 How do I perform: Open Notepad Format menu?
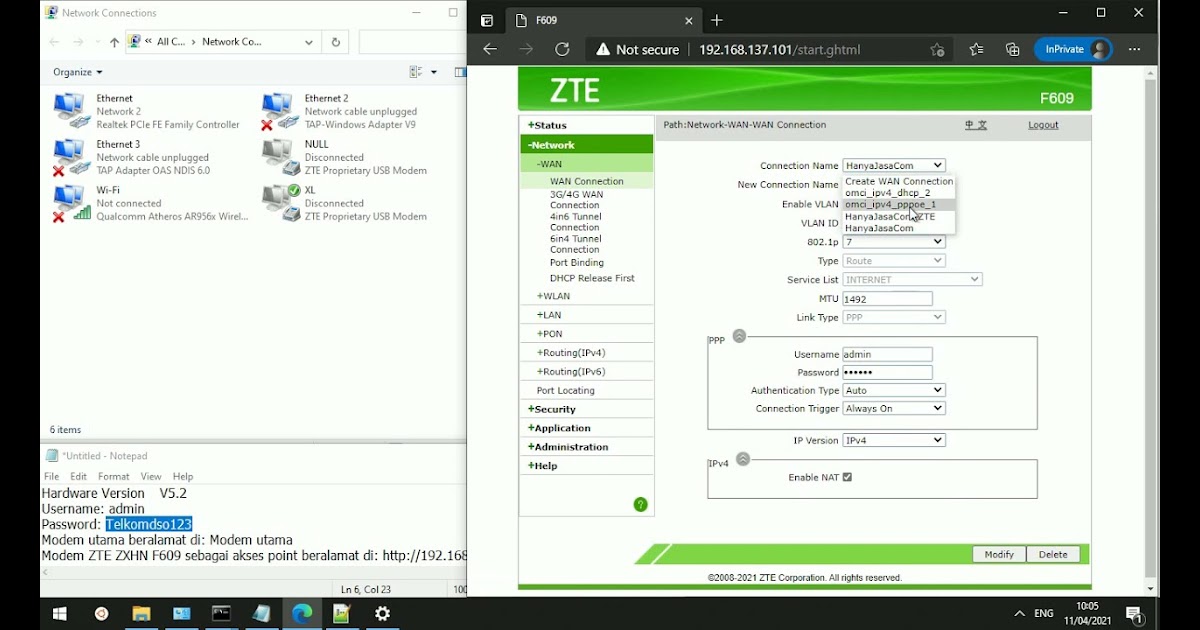pyautogui.click(x=113, y=477)
